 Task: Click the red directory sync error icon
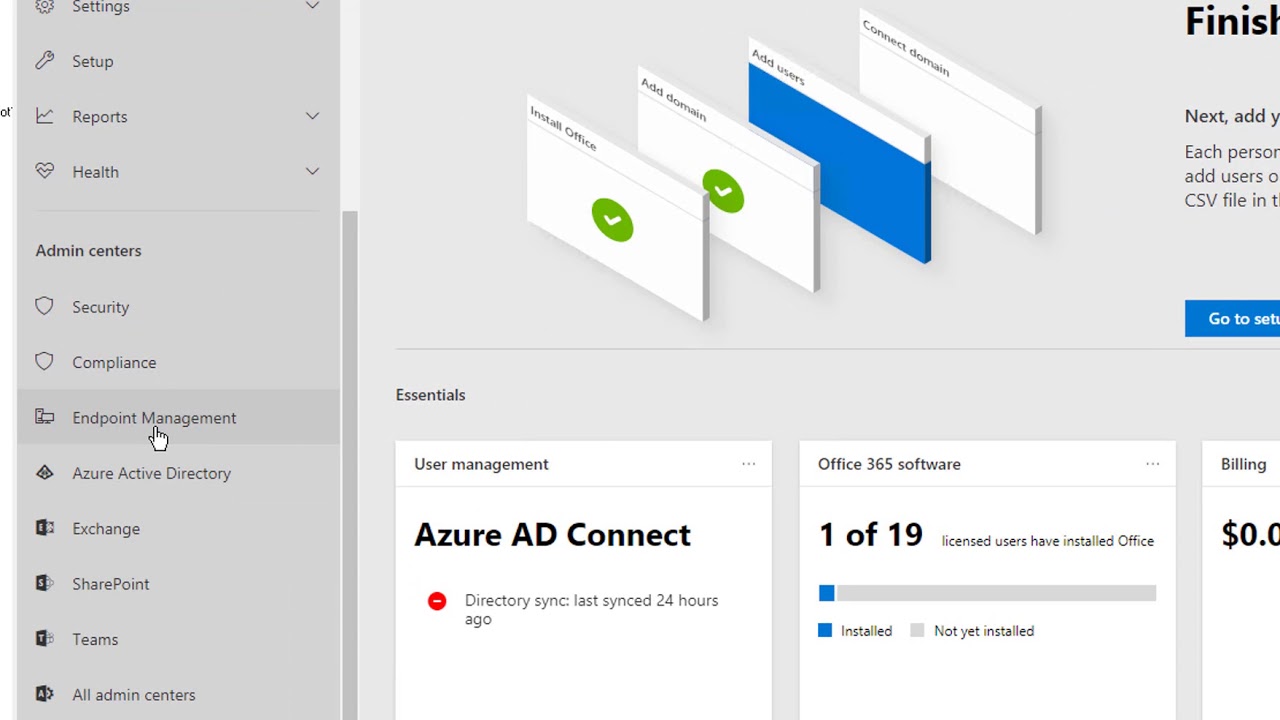tap(437, 601)
